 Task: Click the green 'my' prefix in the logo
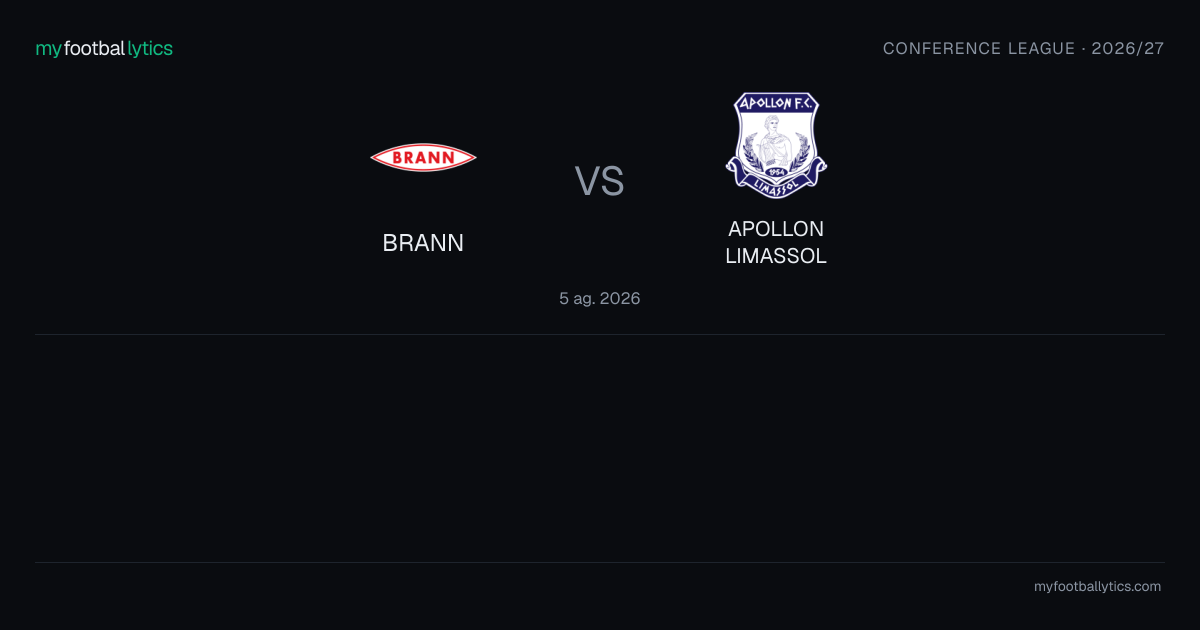49,50
